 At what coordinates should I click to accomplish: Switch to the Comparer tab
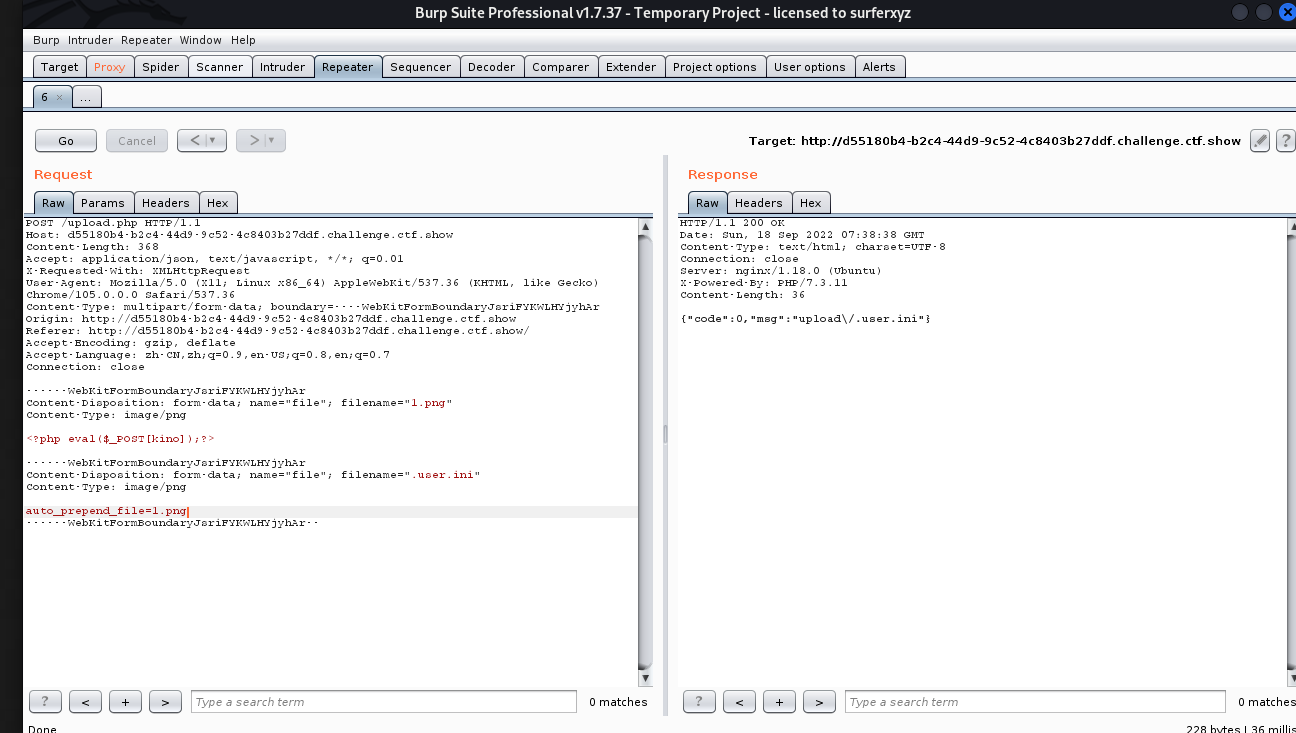point(561,67)
